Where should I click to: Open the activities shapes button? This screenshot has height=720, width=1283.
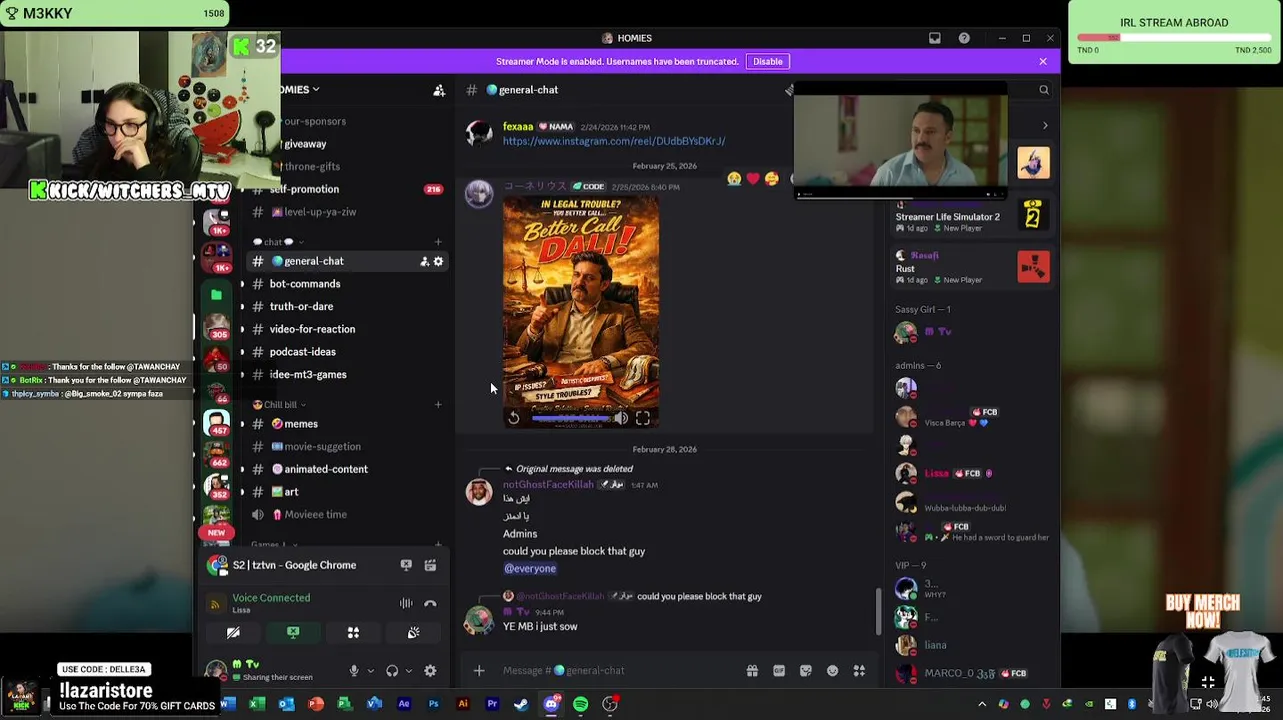(353, 632)
